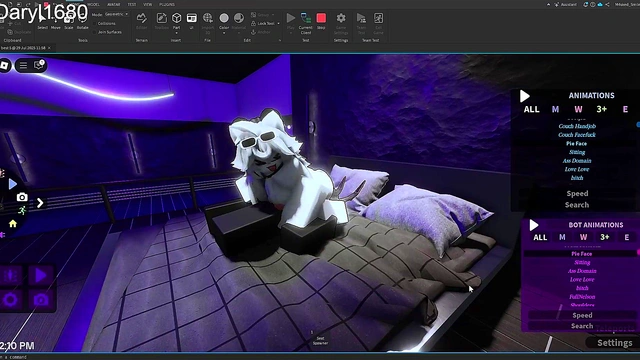Open Game Settings gear
The width and height of the screenshot is (640, 360).
coord(341,23)
